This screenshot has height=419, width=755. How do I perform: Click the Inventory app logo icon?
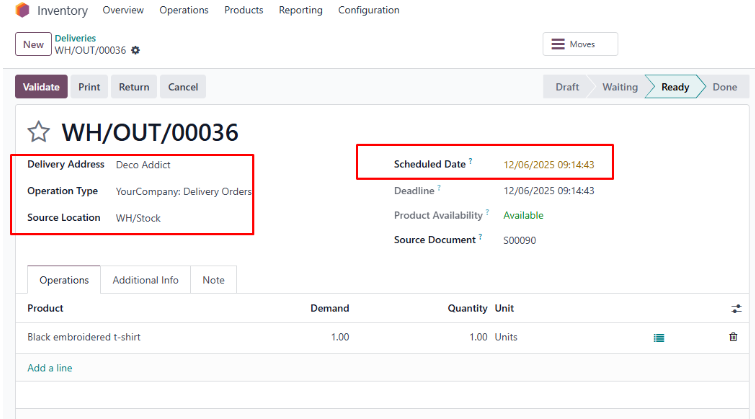tap(22, 11)
